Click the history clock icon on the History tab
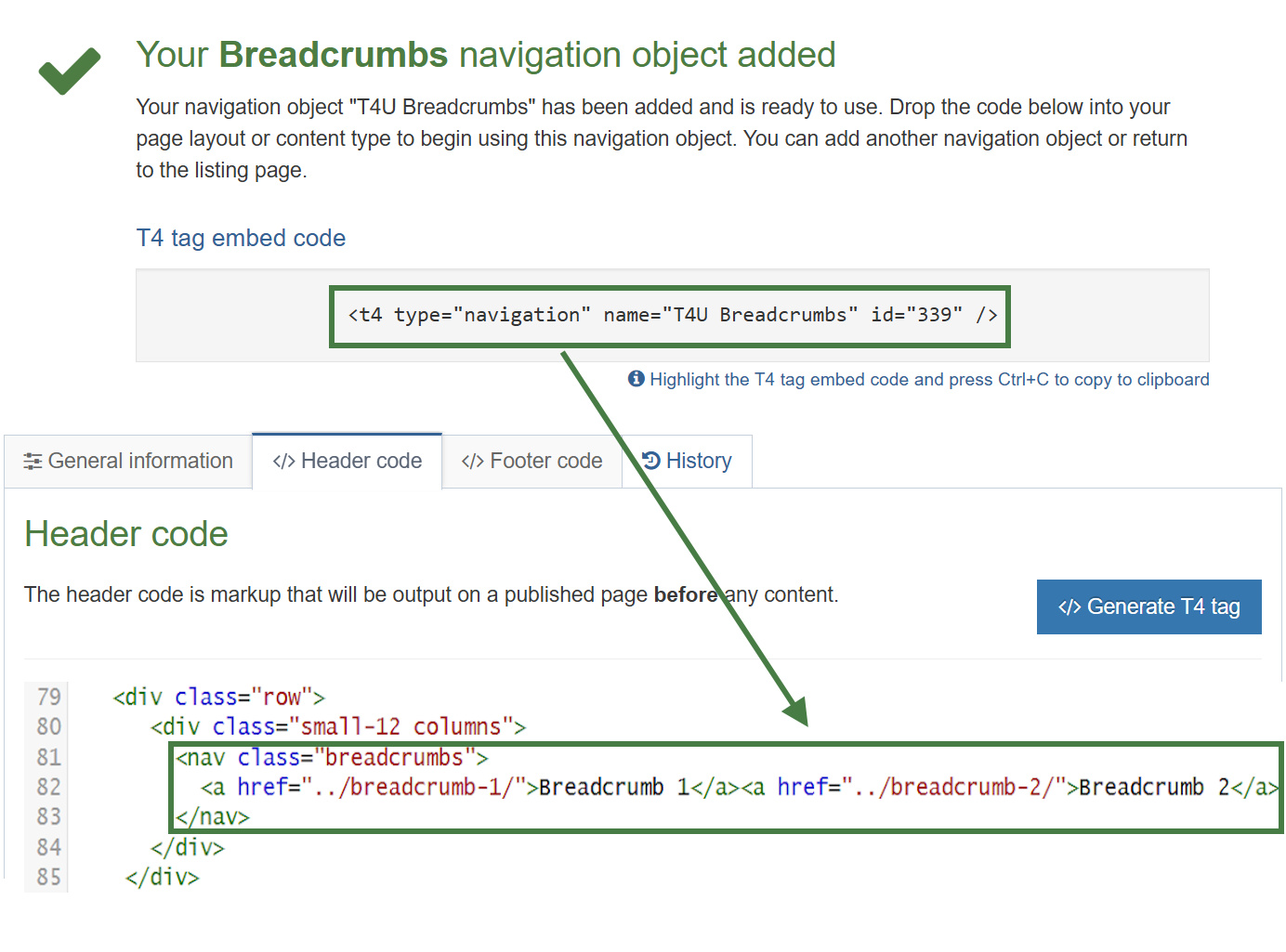This screenshot has width=1286, height=952. [650, 460]
